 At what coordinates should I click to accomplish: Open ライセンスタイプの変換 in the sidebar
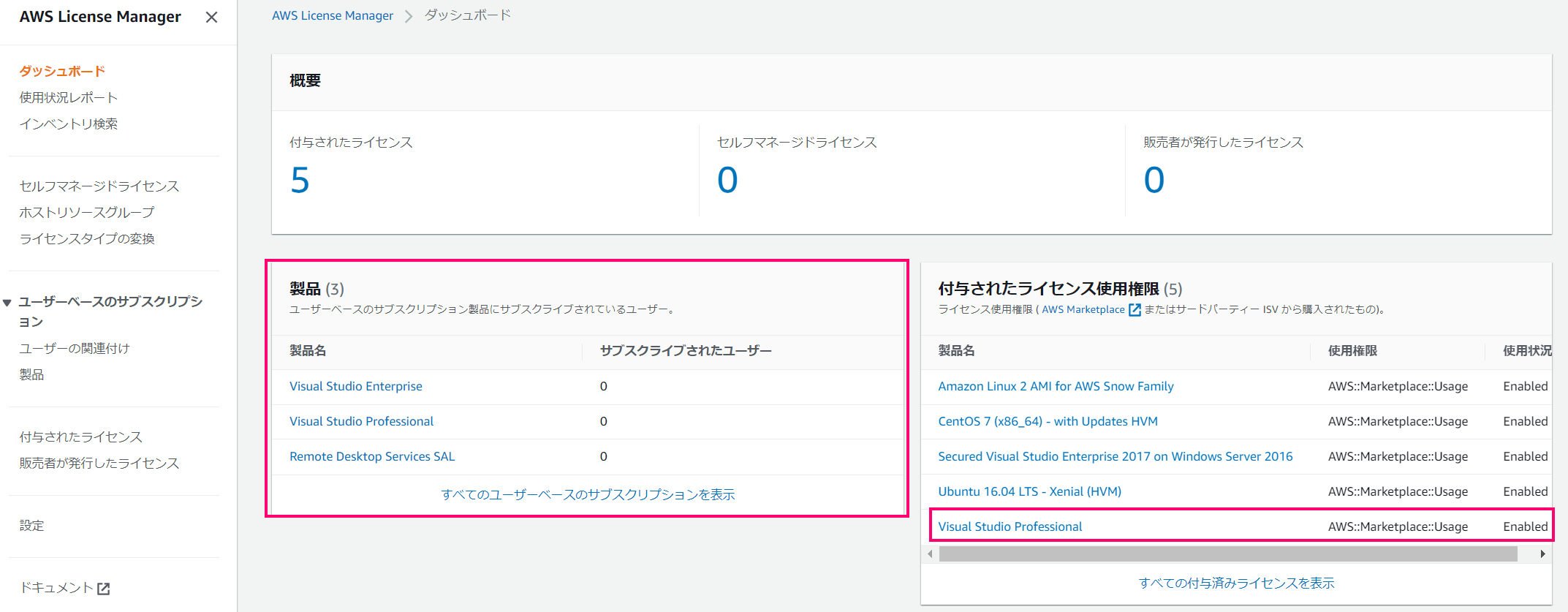pos(87,238)
